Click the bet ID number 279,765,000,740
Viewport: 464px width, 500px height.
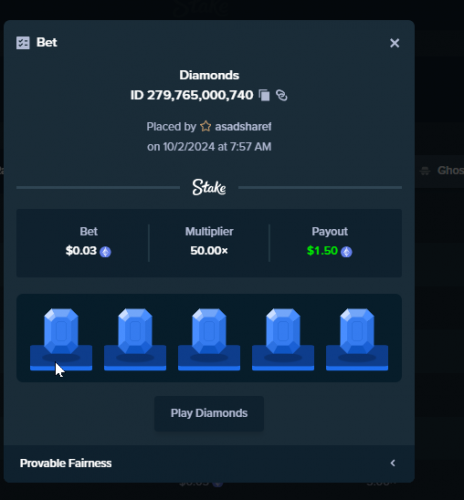pos(200,95)
